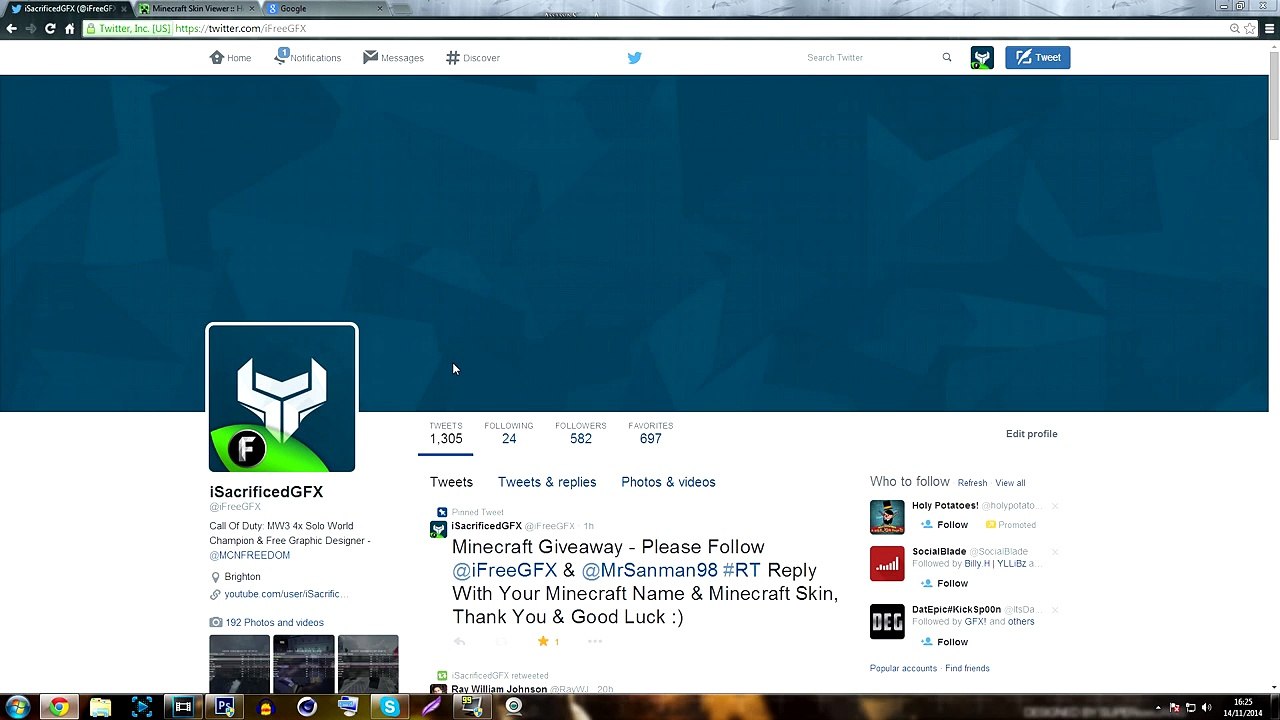
Task: Compose a new Tweet with Tweet button
Action: click(x=1038, y=58)
